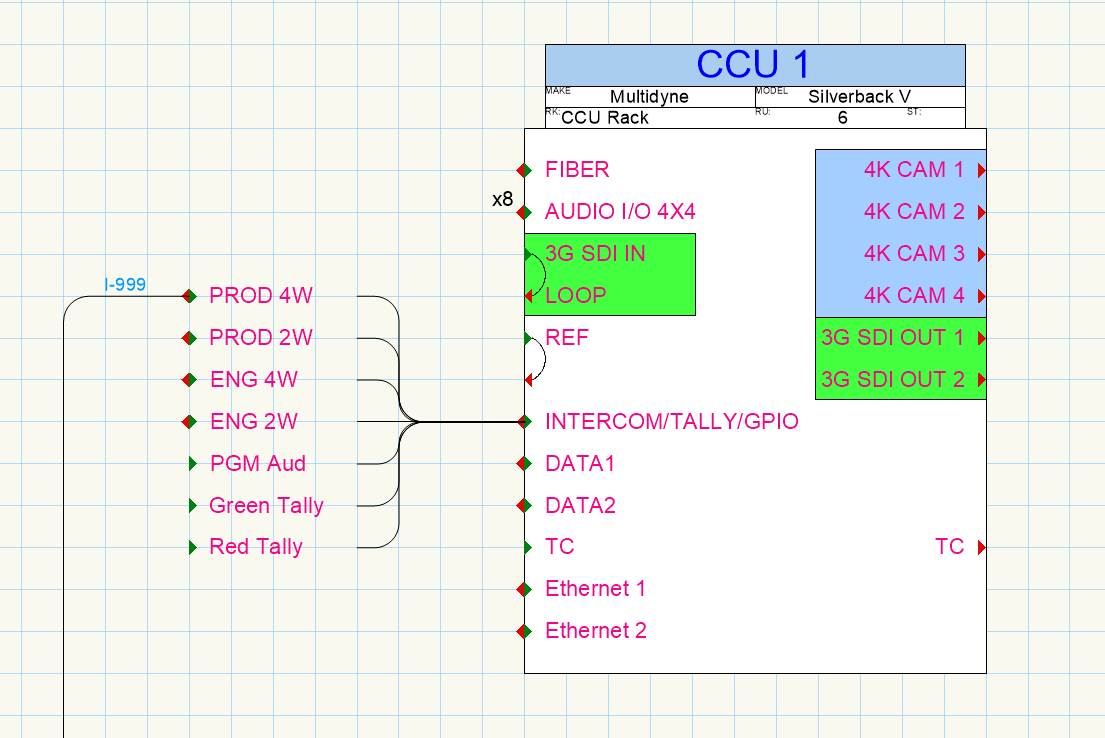Click the I-999 cable label
The image size is (1105, 738).
point(125,285)
